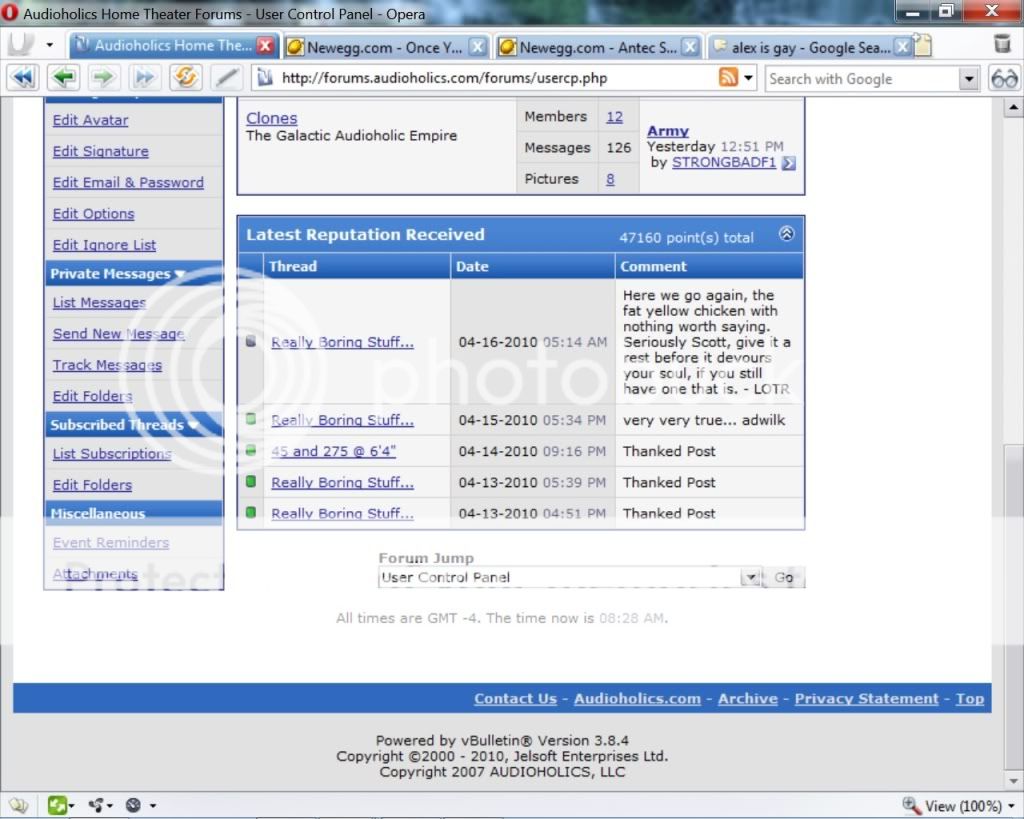The height and width of the screenshot is (819, 1024).
Task: Open the View 100% zoom dropdown
Action: pyautogui.click(x=1011, y=806)
